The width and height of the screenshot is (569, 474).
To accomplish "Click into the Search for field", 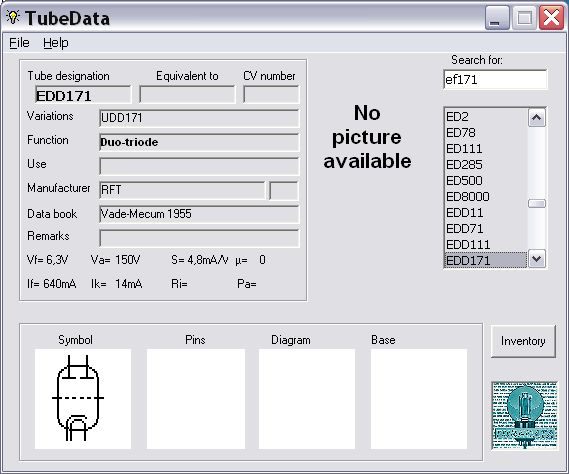I will (x=495, y=79).
